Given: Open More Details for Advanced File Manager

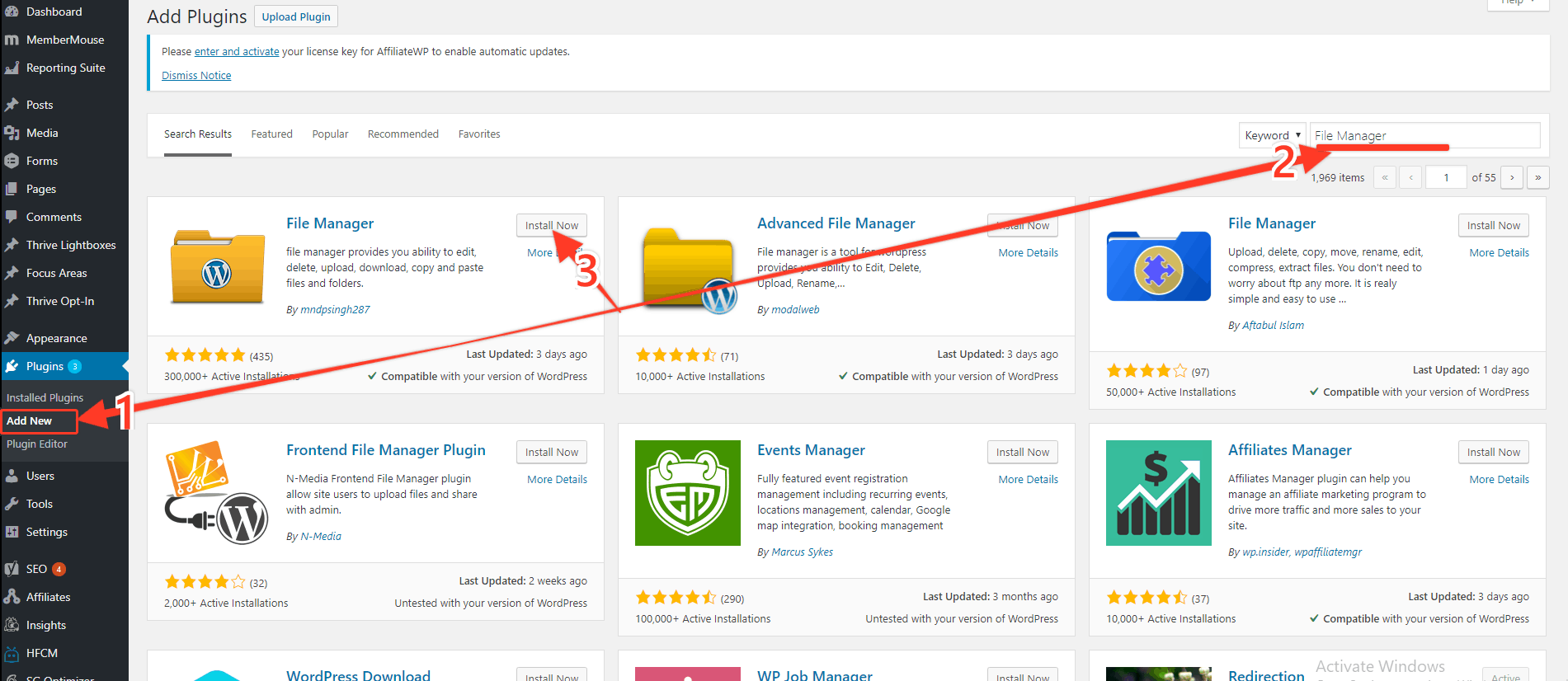Looking at the screenshot, I should (x=1028, y=252).
